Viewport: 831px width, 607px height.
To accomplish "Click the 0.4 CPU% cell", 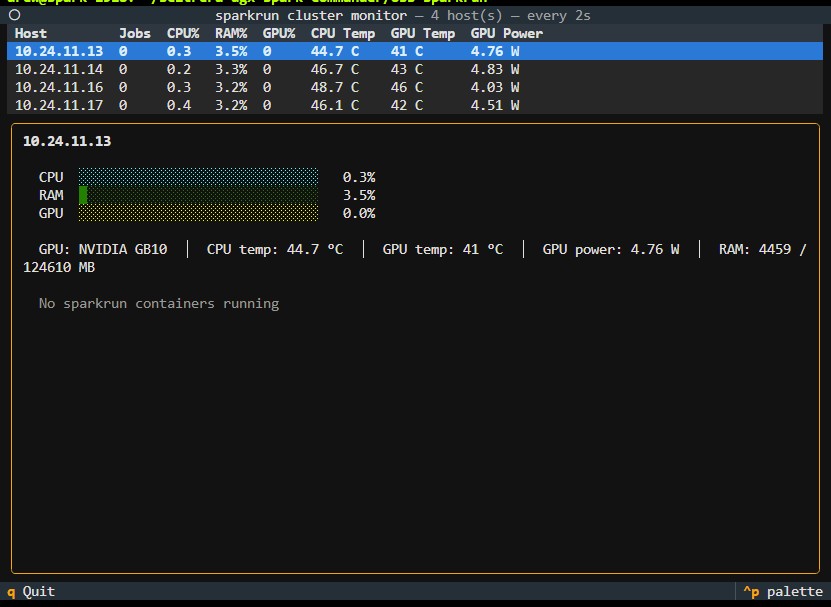I will coord(179,105).
